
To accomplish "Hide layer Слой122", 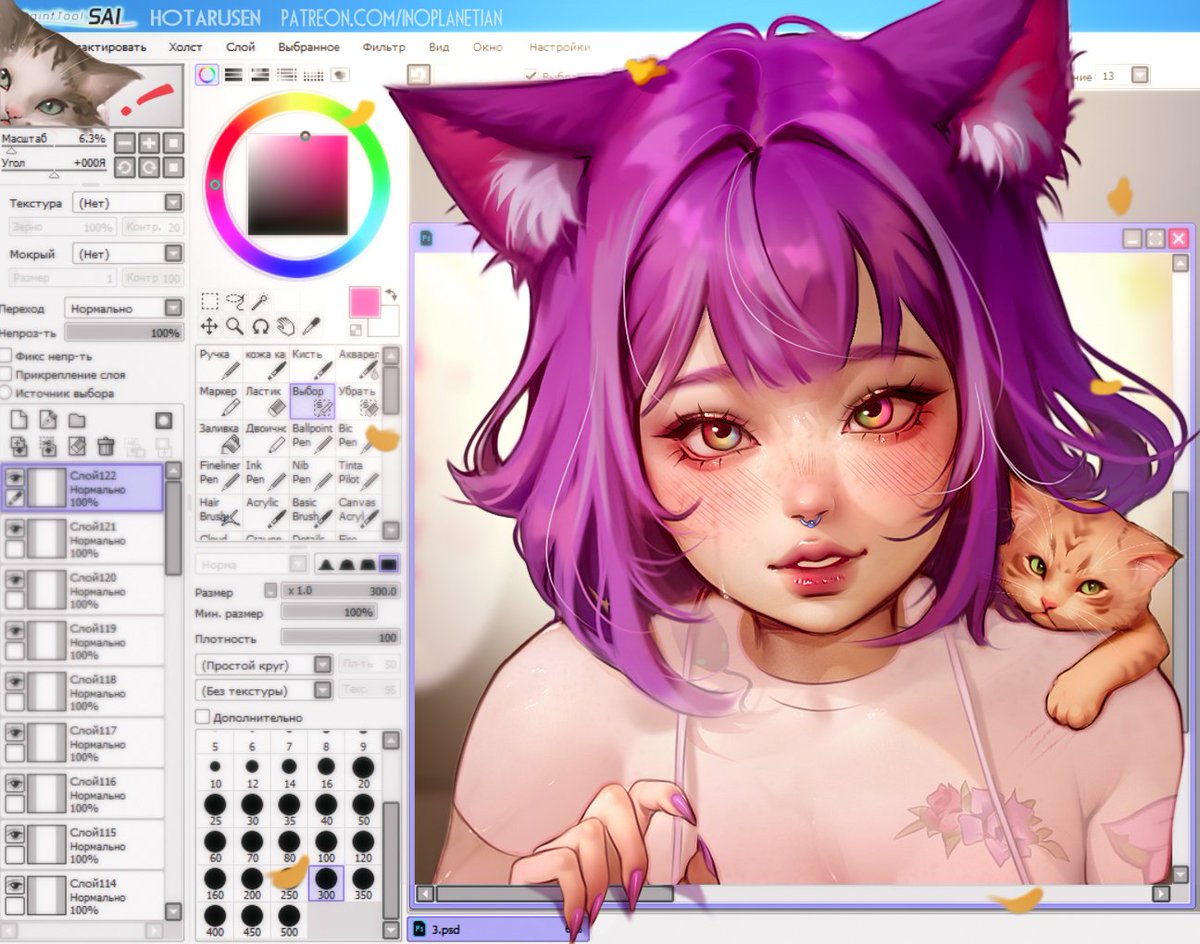I will (15, 478).
